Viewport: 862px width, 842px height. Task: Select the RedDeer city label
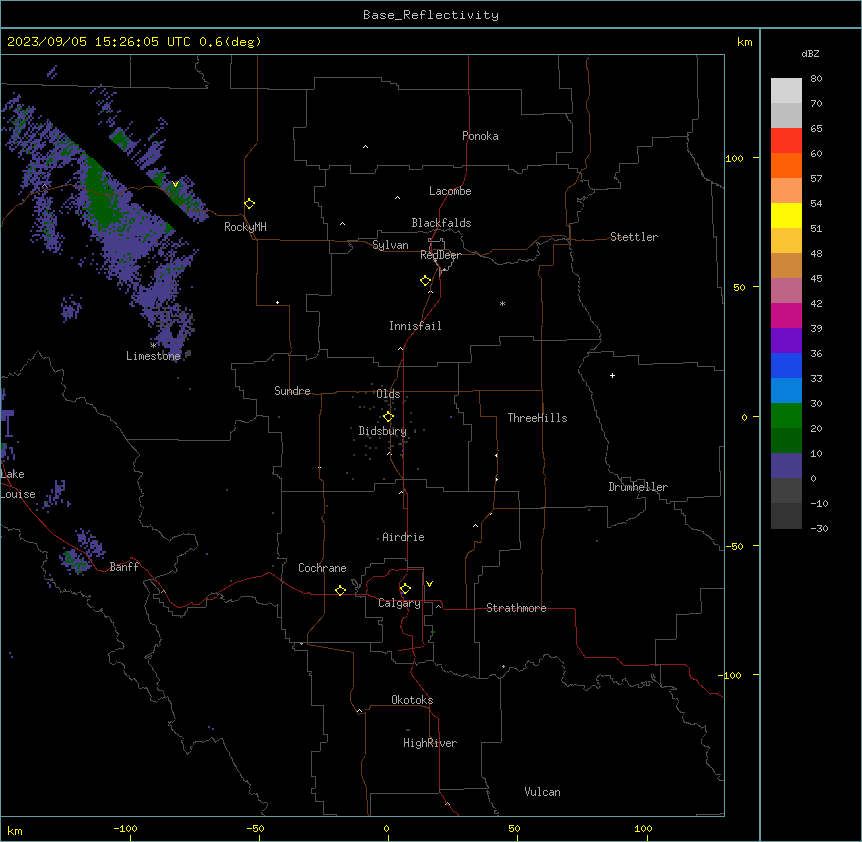(440, 255)
